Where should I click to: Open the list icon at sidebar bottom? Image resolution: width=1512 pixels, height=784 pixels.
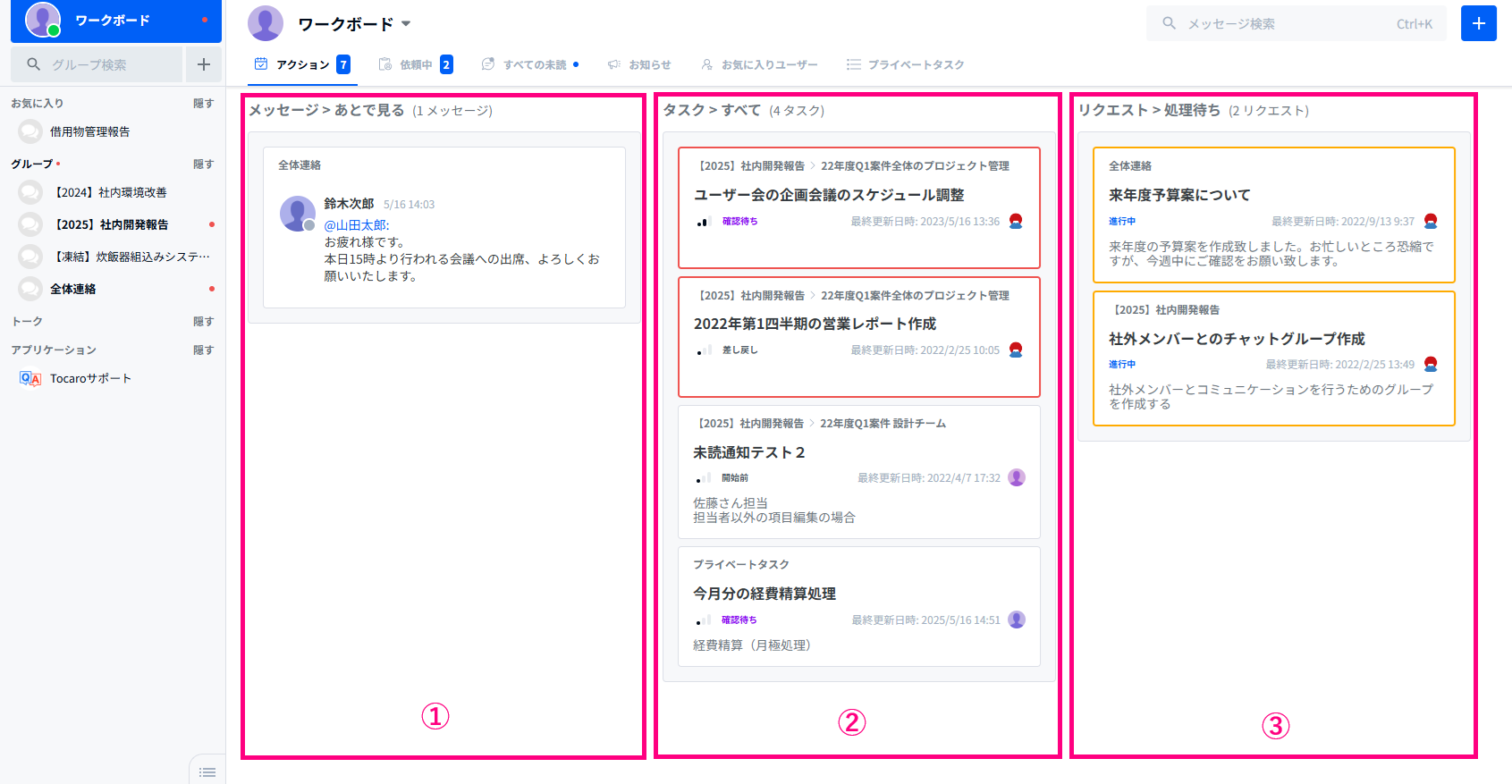pos(207,772)
